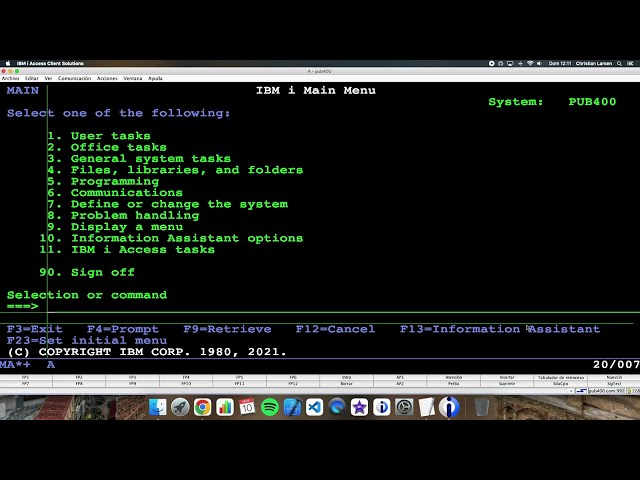This screenshot has height=480, width=640.
Task: Click the Borrar keypad button
Action: pyautogui.click(x=346, y=384)
